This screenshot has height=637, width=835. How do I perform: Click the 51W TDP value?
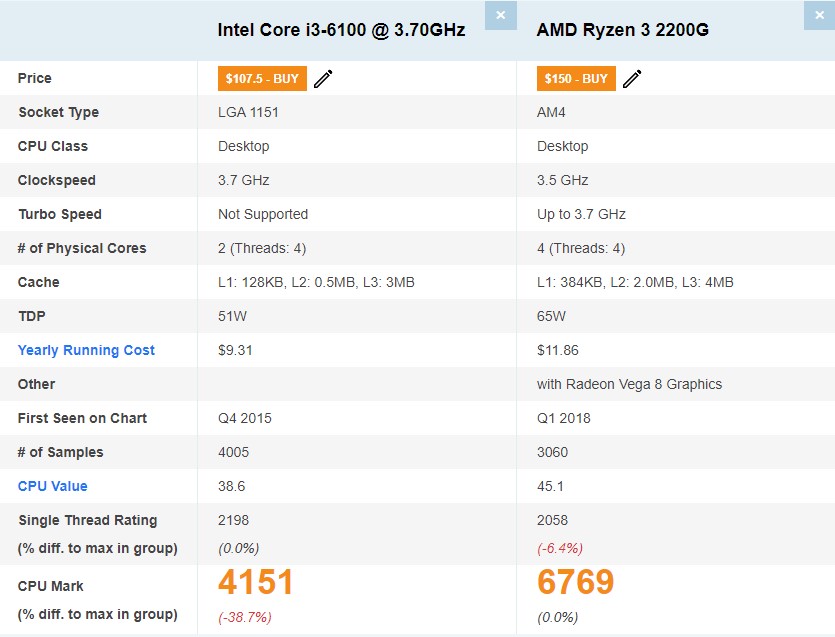pos(232,316)
